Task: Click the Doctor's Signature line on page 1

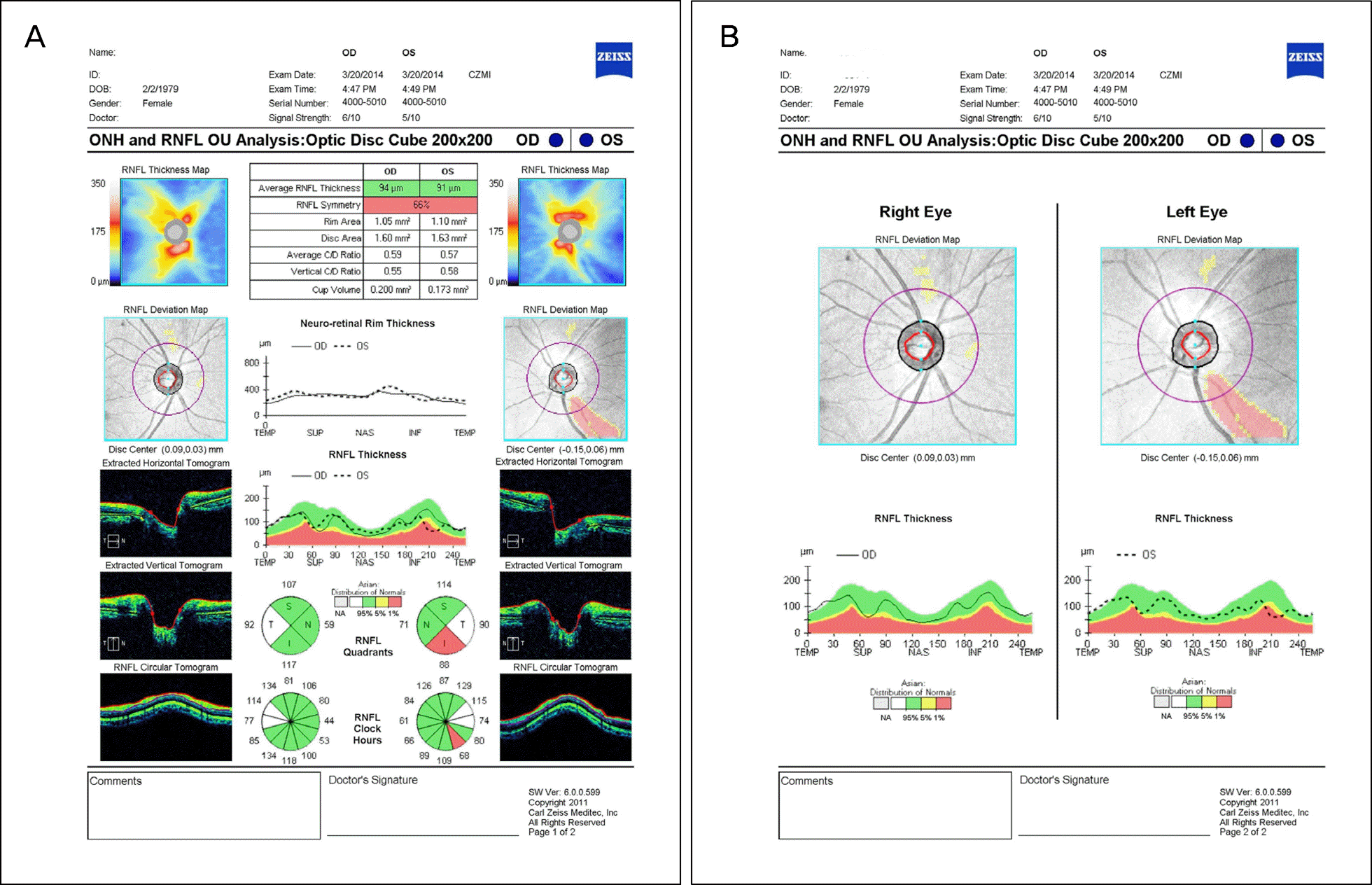Action: [x=423, y=835]
